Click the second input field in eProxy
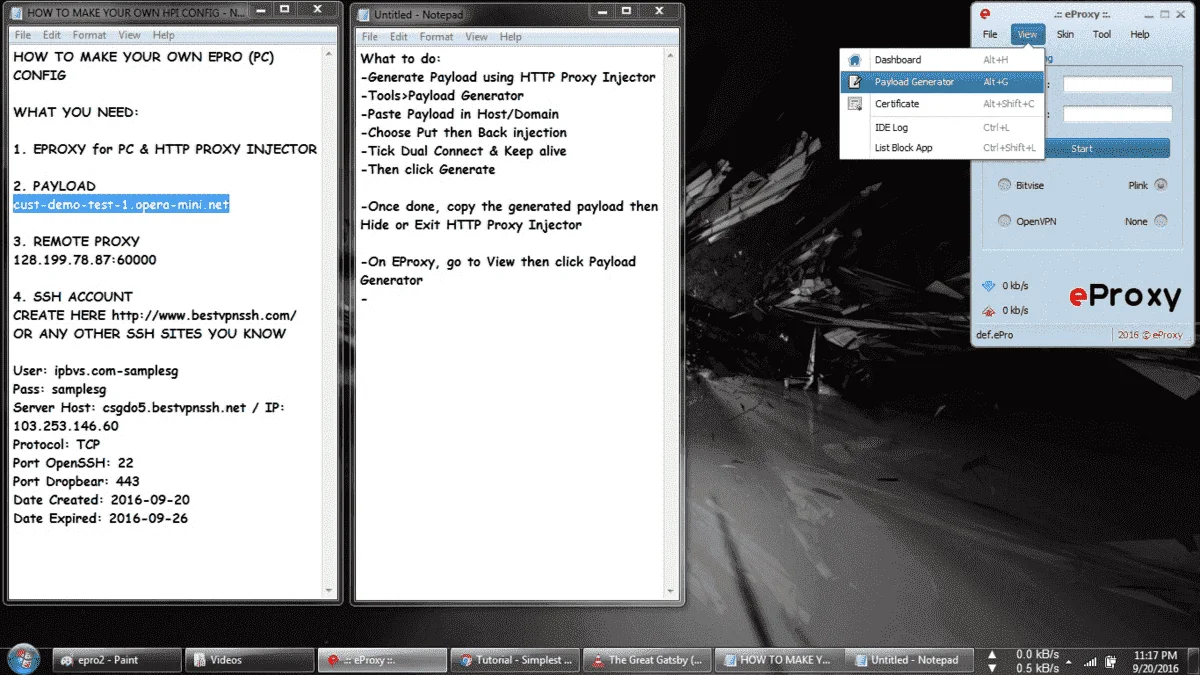The width and height of the screenshot is (1200, 675). pyautogui.click(x=1117, y=114)
